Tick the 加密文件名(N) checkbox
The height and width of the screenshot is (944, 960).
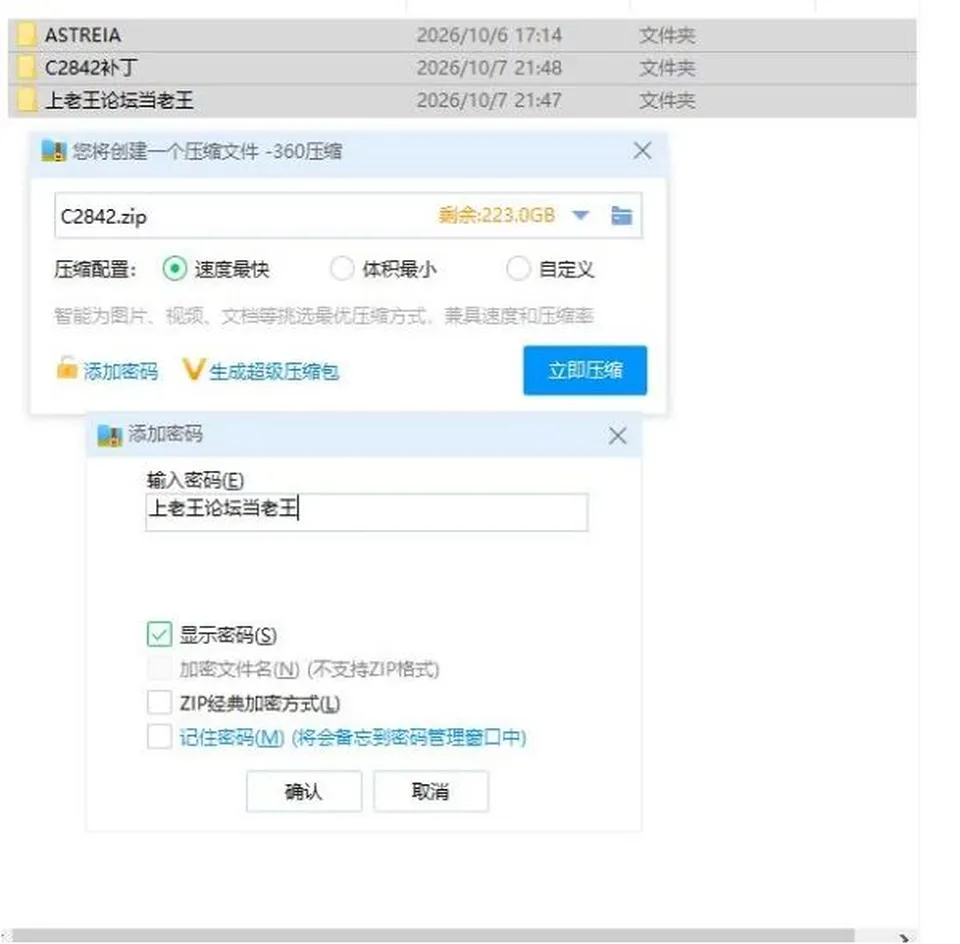click(159, 669)
